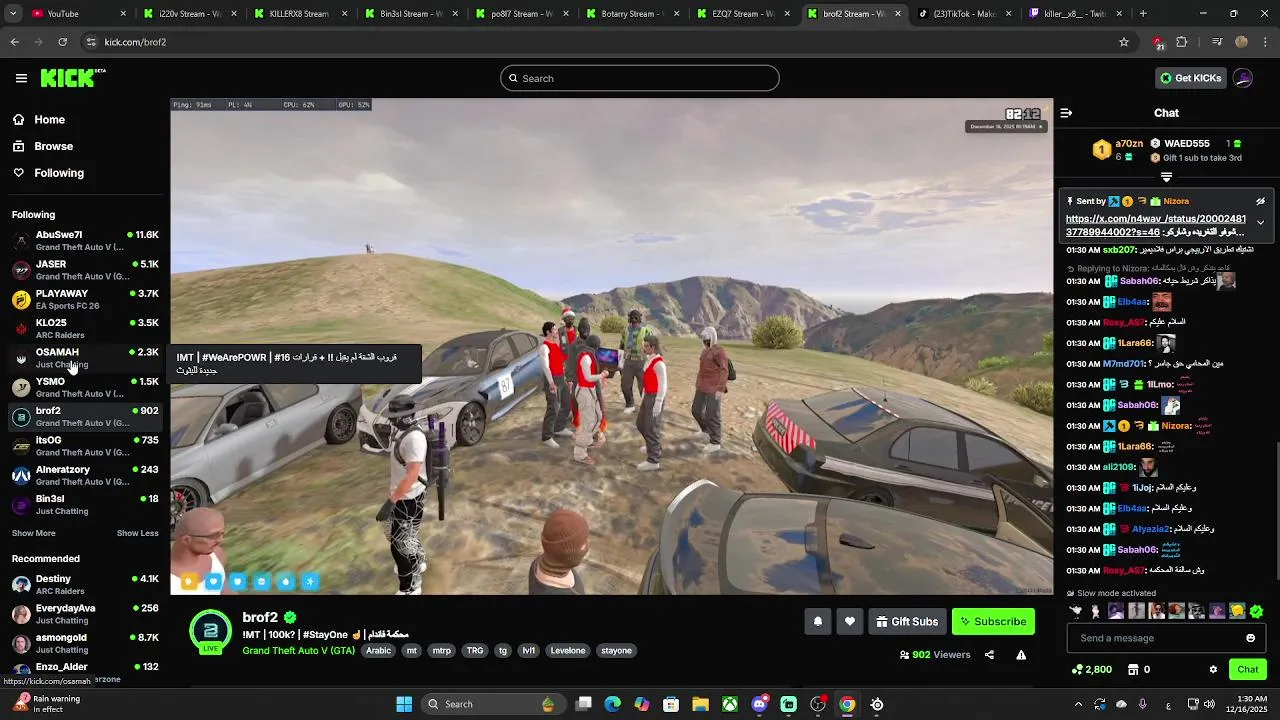1280x720 pixels.
Task: Switch to the YouTube tab
Action: (78, 14)
